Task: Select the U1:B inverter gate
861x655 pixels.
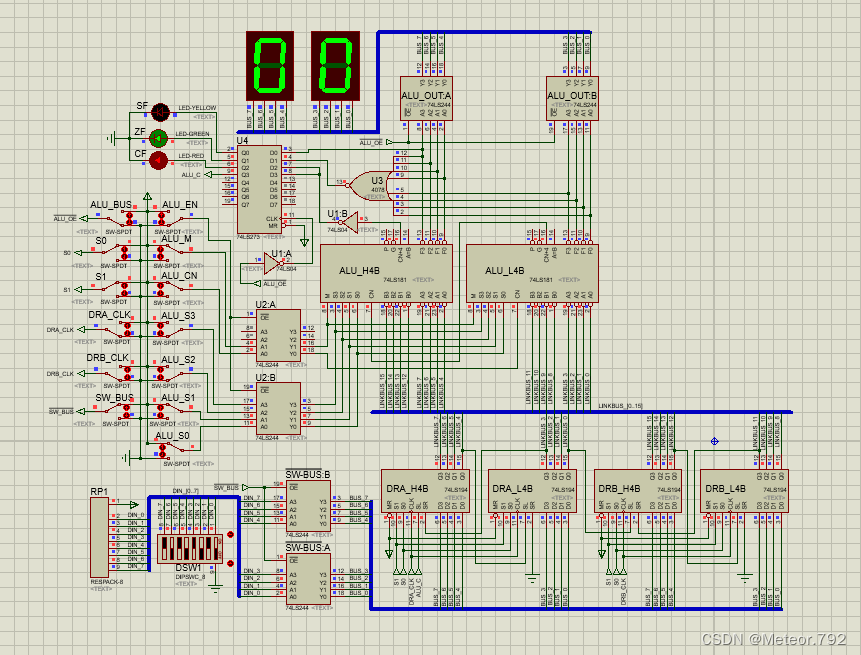Action: (x=349, y=222)
